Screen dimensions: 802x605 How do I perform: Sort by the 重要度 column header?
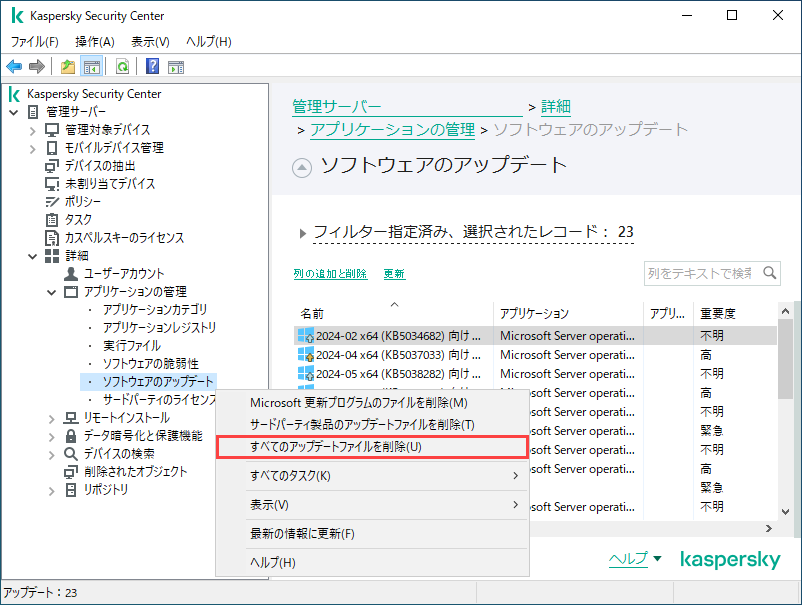click(734, 313)
